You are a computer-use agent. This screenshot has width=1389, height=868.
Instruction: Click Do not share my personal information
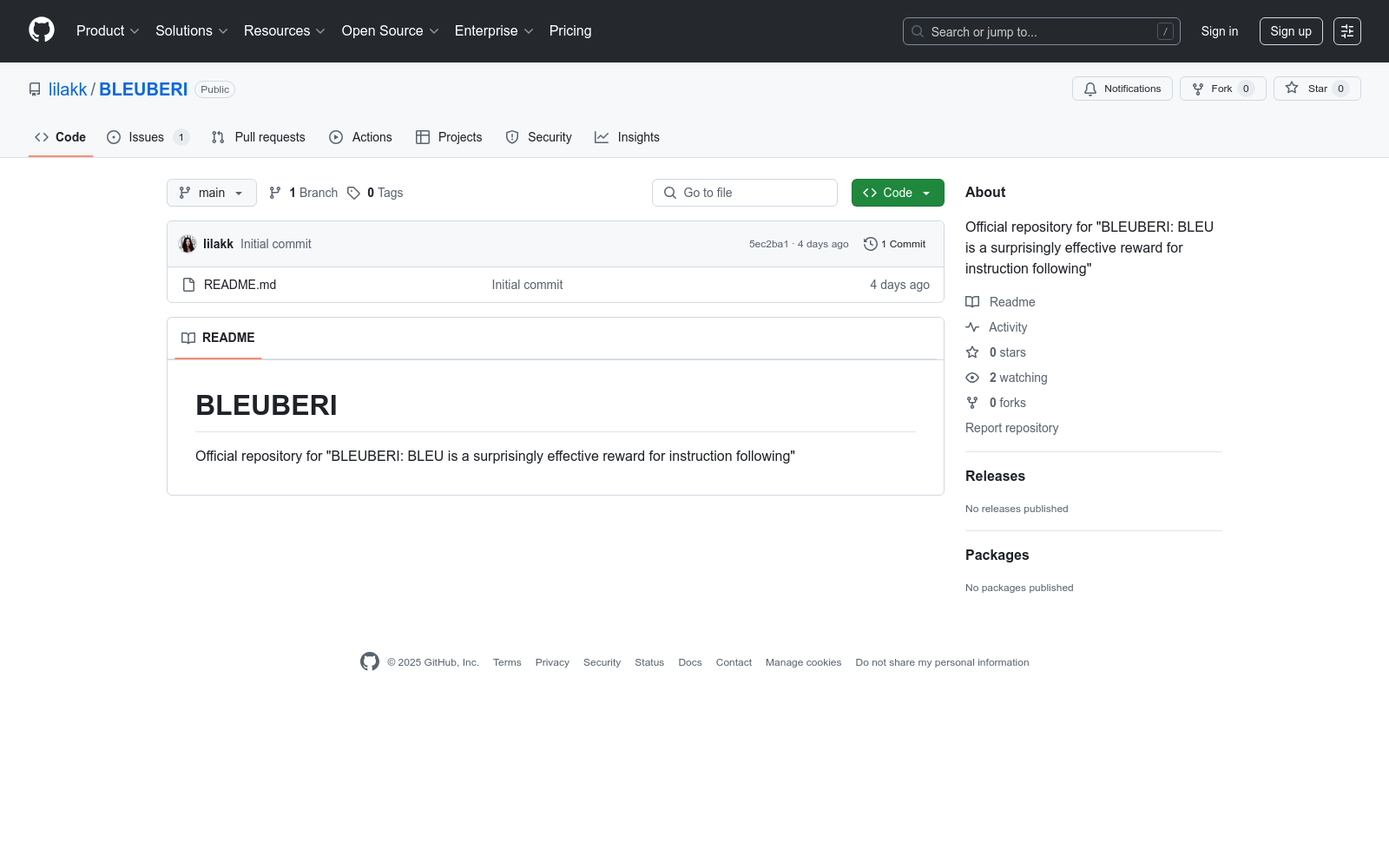click(942, 662)
